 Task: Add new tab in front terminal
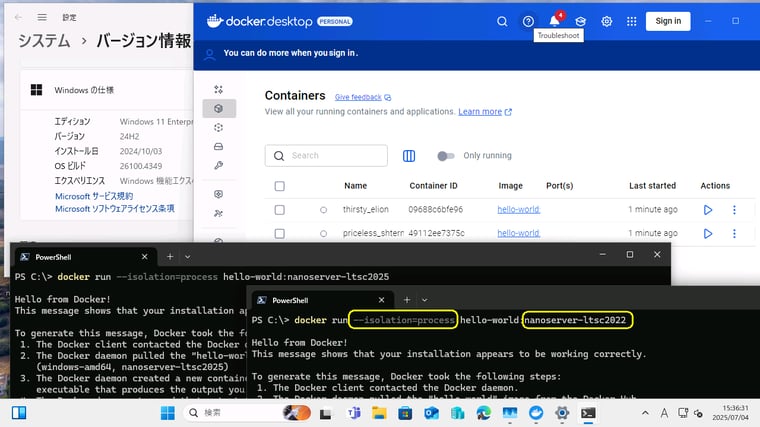point(407,300)
